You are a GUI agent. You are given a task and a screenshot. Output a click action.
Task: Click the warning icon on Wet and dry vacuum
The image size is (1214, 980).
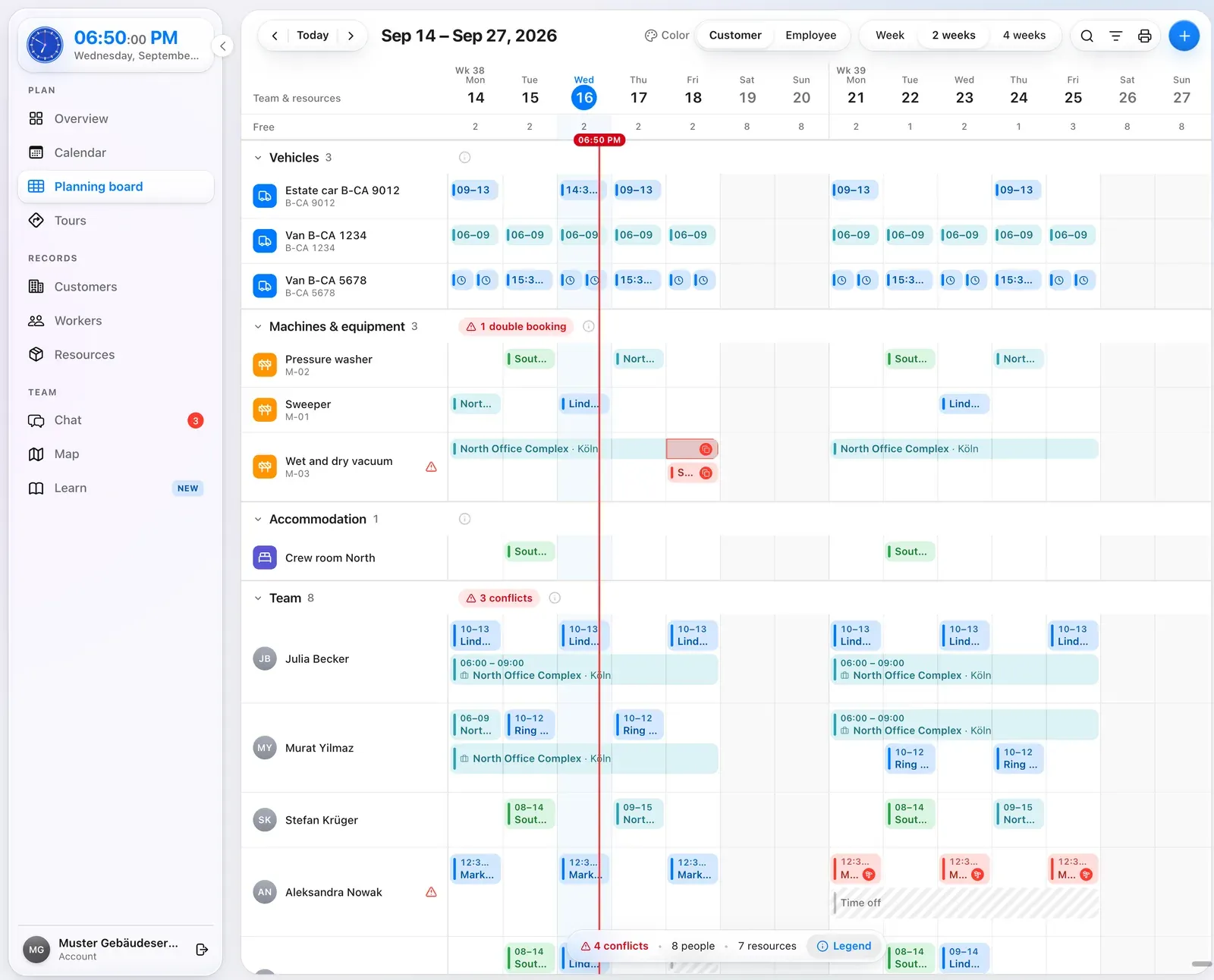coord(431,467)
